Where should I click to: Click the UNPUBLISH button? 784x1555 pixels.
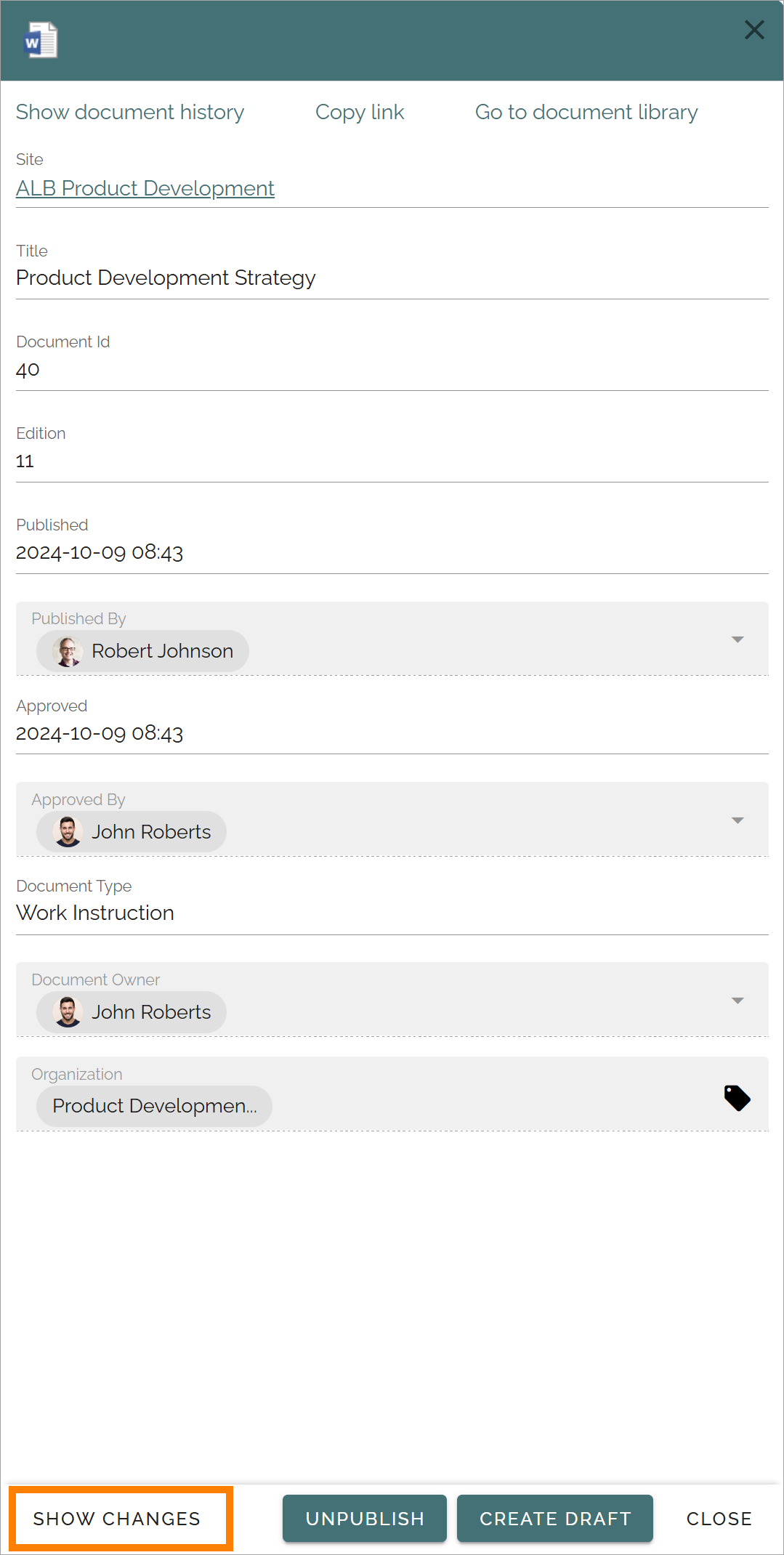(365, 1519)
